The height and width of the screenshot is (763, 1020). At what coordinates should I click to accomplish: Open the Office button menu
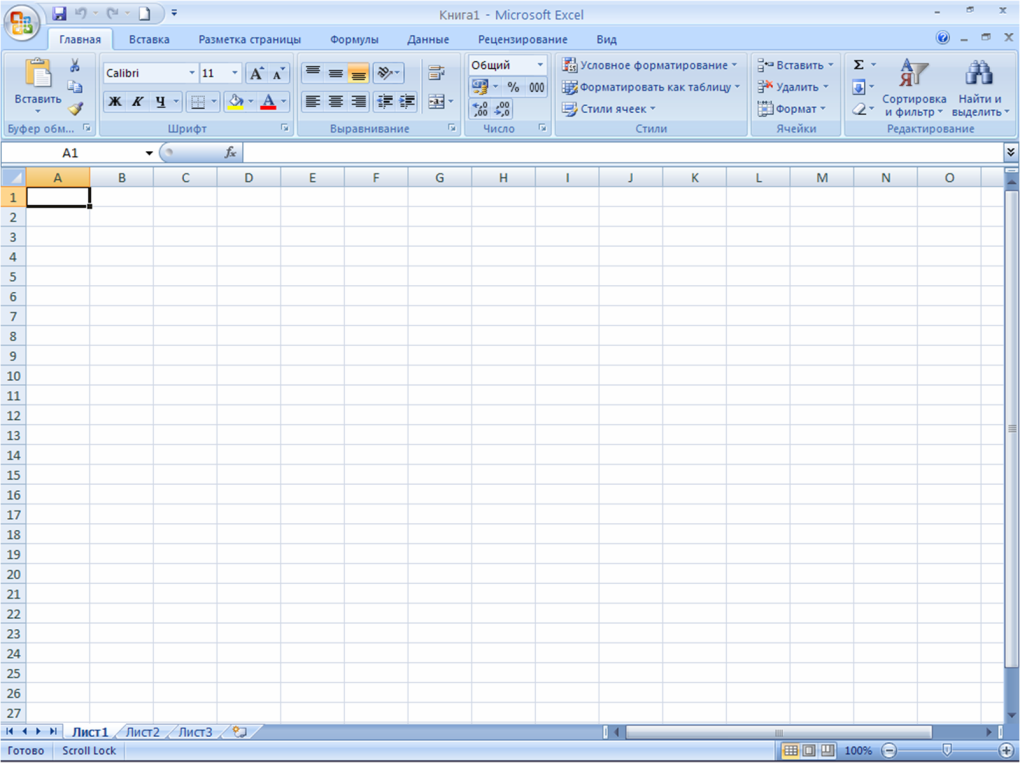[x=22, y=23]
